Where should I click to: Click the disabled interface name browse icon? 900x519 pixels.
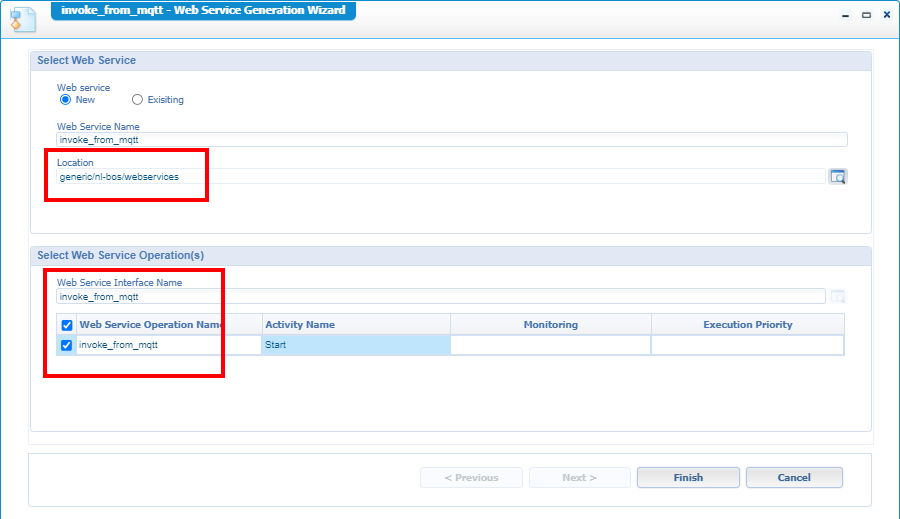coord(838,297)
